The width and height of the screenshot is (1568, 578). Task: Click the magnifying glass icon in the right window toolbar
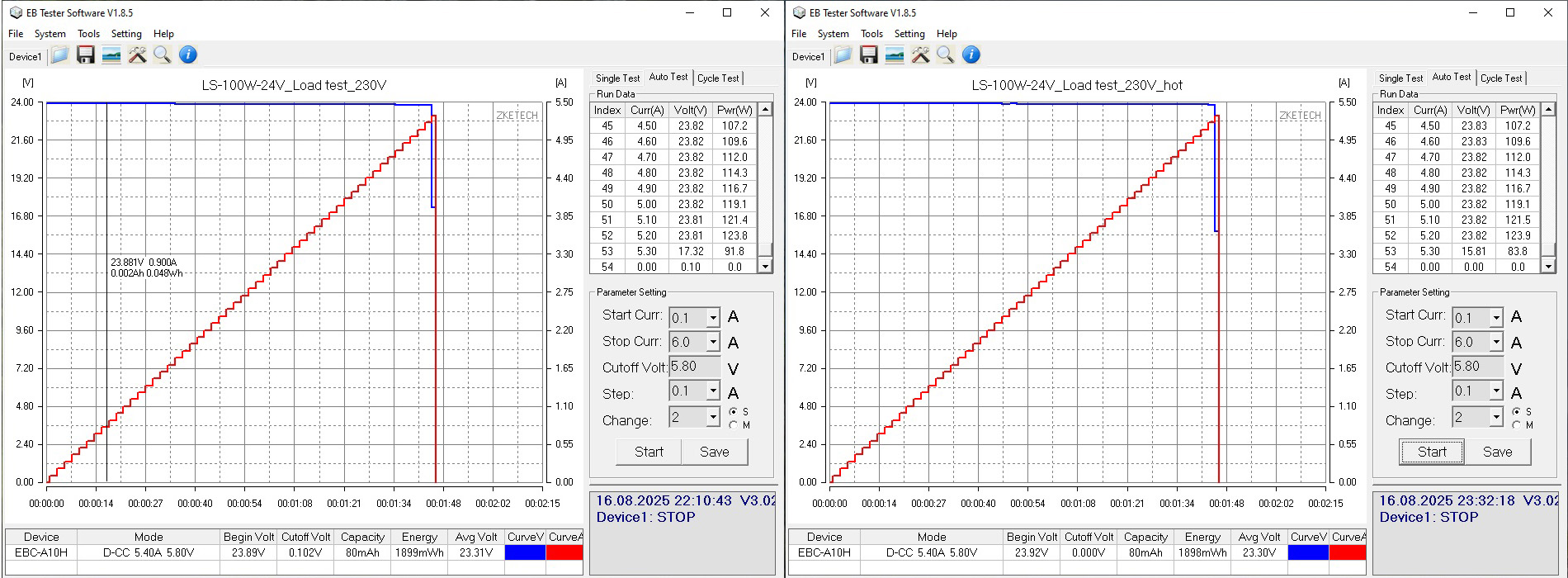point(946,55)
